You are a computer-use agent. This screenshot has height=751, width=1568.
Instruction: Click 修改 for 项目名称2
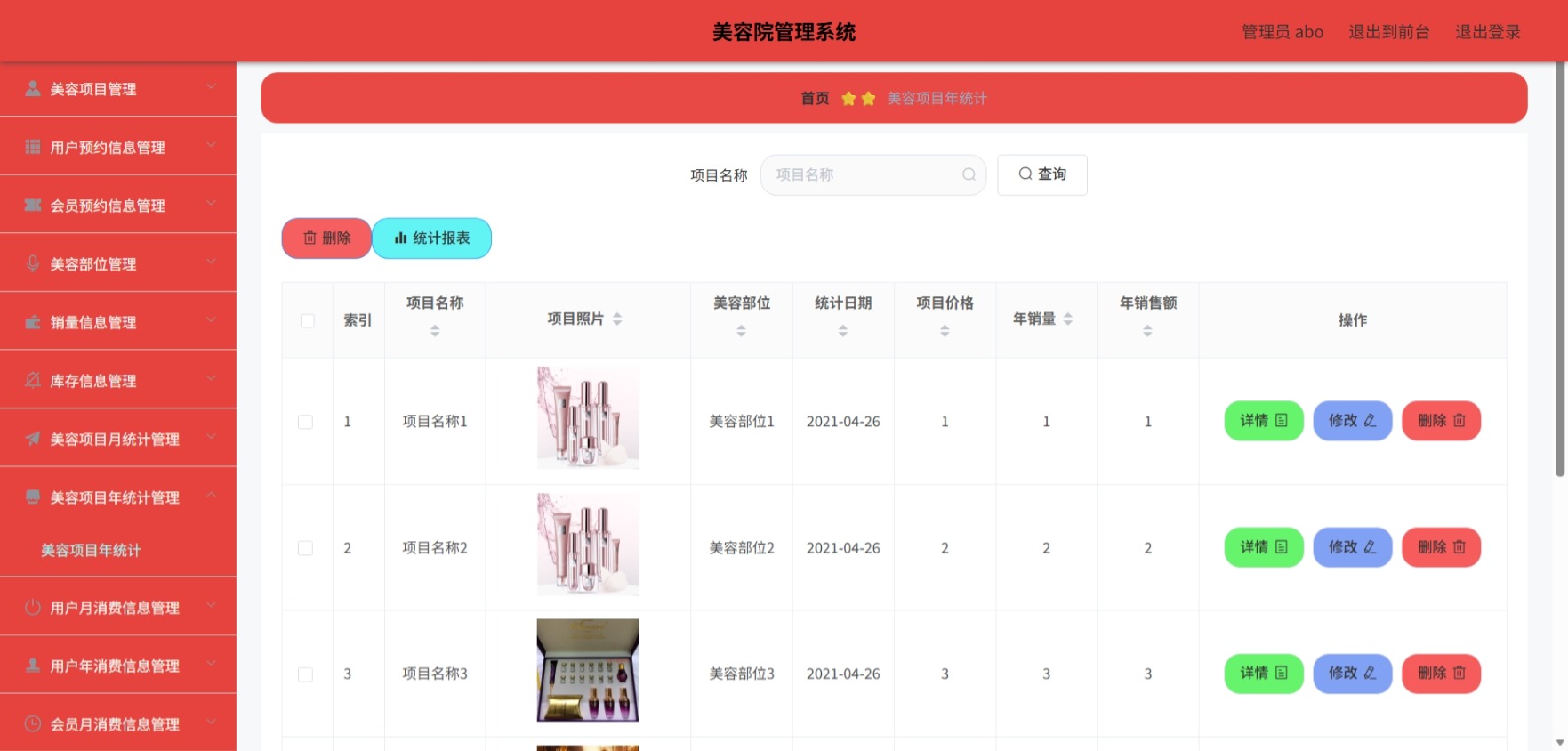[1352, 546]
